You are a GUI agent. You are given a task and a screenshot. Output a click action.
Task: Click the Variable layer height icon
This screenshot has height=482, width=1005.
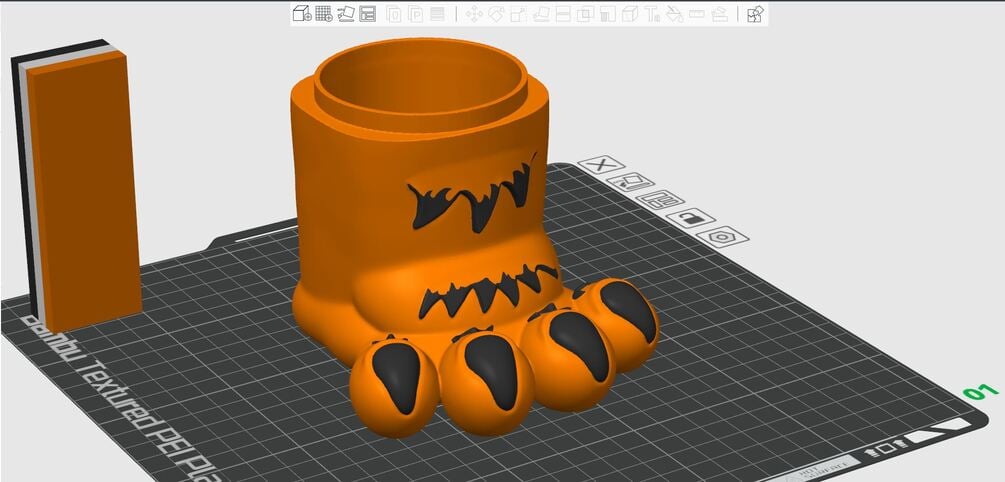click(437, 13)
